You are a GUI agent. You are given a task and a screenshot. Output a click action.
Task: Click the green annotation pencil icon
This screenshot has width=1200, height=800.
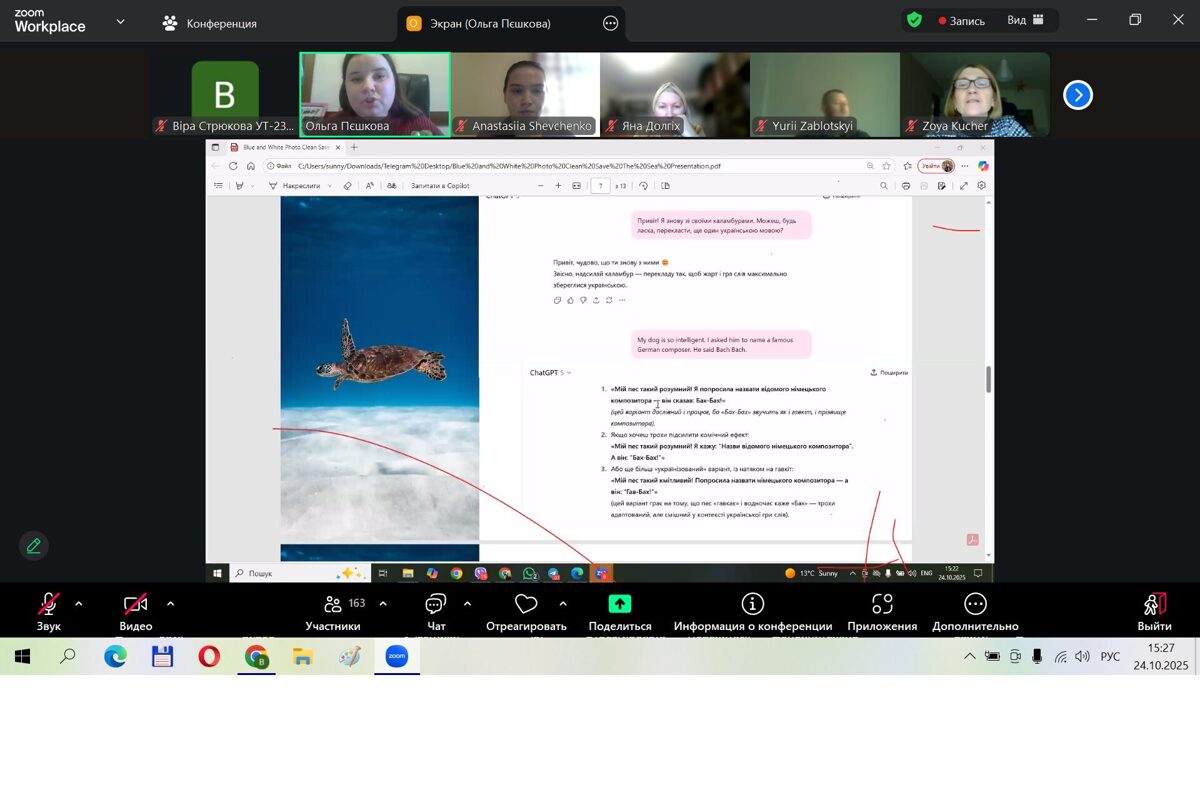34,546
